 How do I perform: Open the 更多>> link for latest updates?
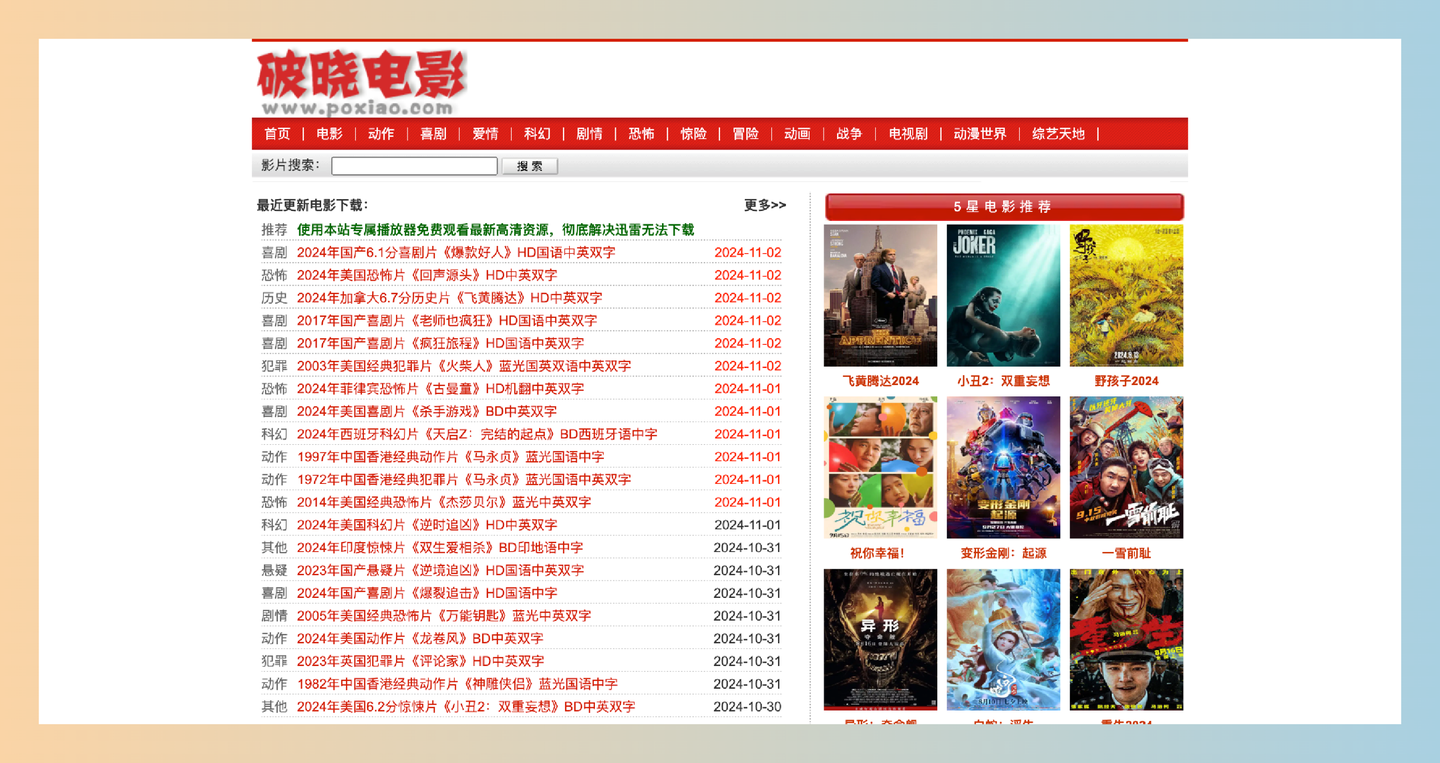tap(764, 204)
